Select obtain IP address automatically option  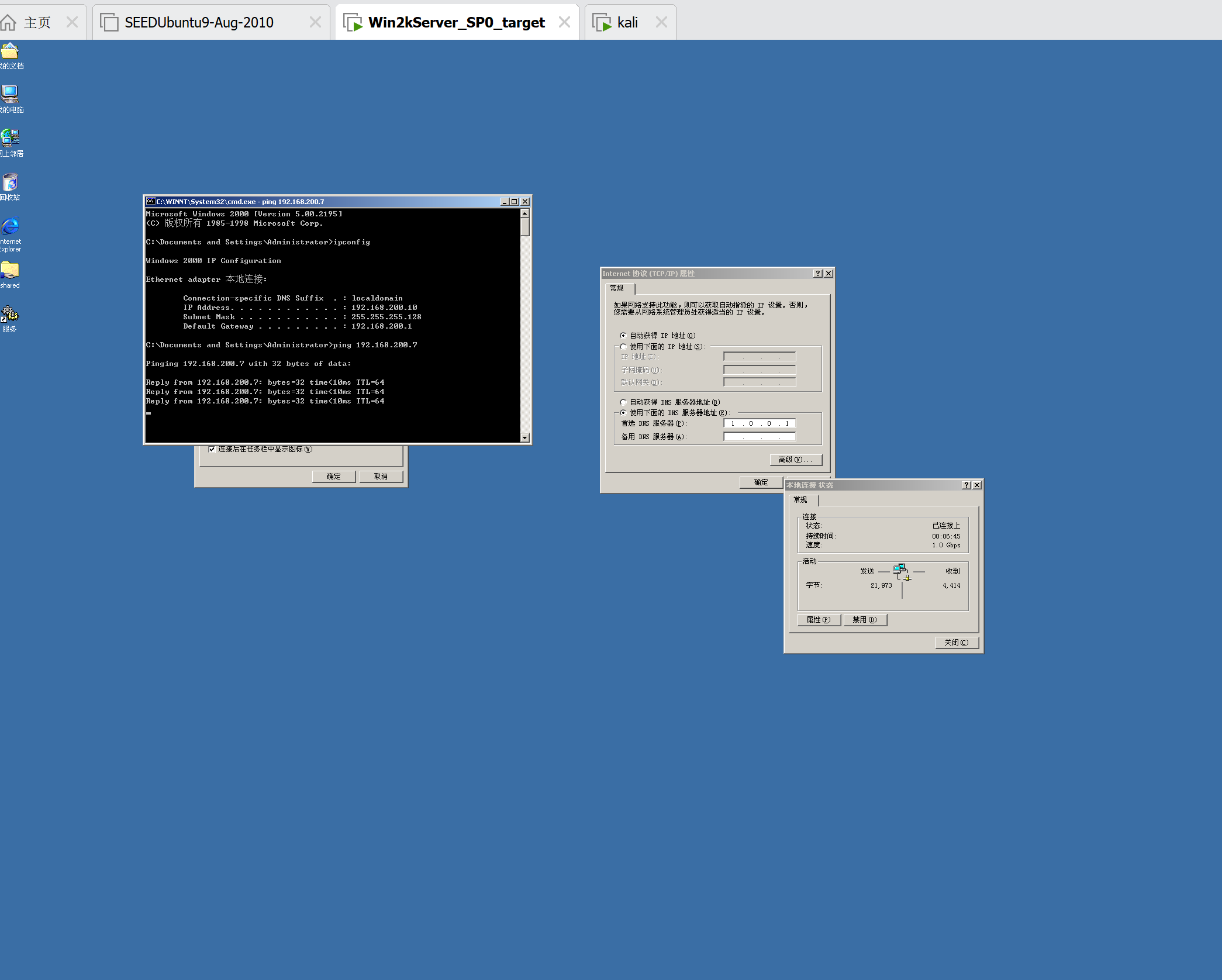(623, 336)
